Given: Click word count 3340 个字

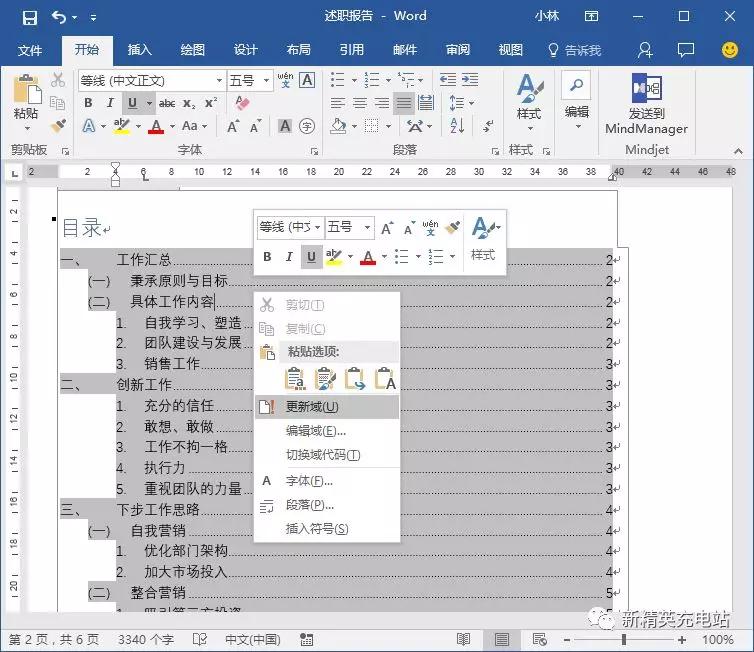Looking at the screenshot, I should pos(146,639).
